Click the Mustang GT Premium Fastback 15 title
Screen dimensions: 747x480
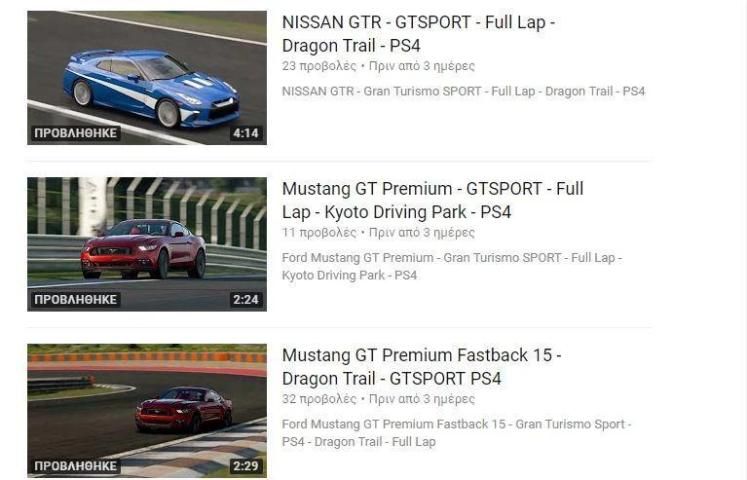[422, 367]
